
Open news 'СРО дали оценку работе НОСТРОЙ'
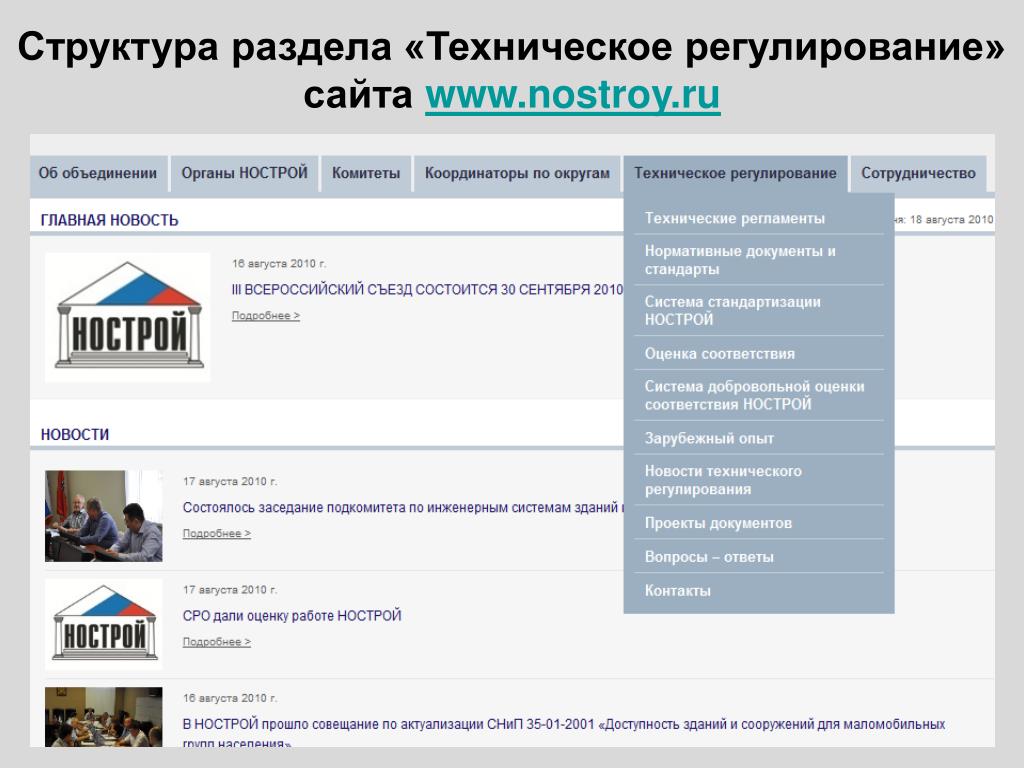pyautogui.click(x=292, y=616)
